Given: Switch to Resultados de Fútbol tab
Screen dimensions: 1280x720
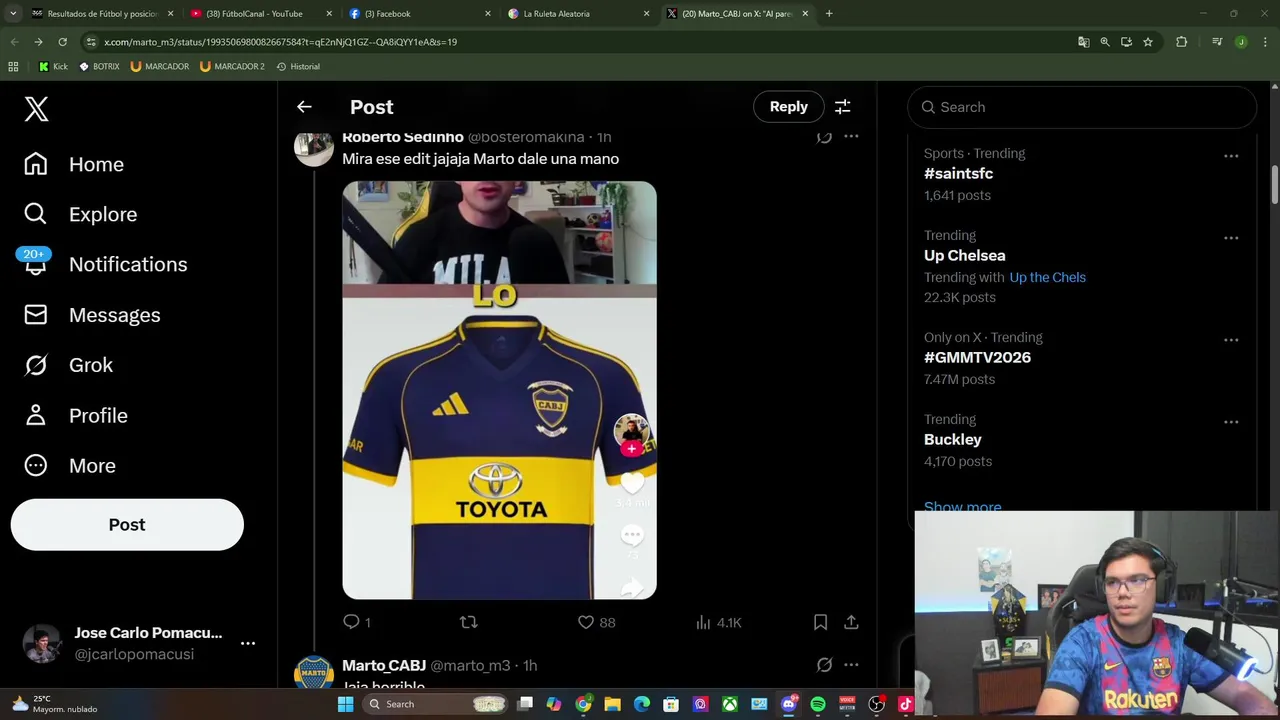Looking at the screenshot, I should coord(100,14).
